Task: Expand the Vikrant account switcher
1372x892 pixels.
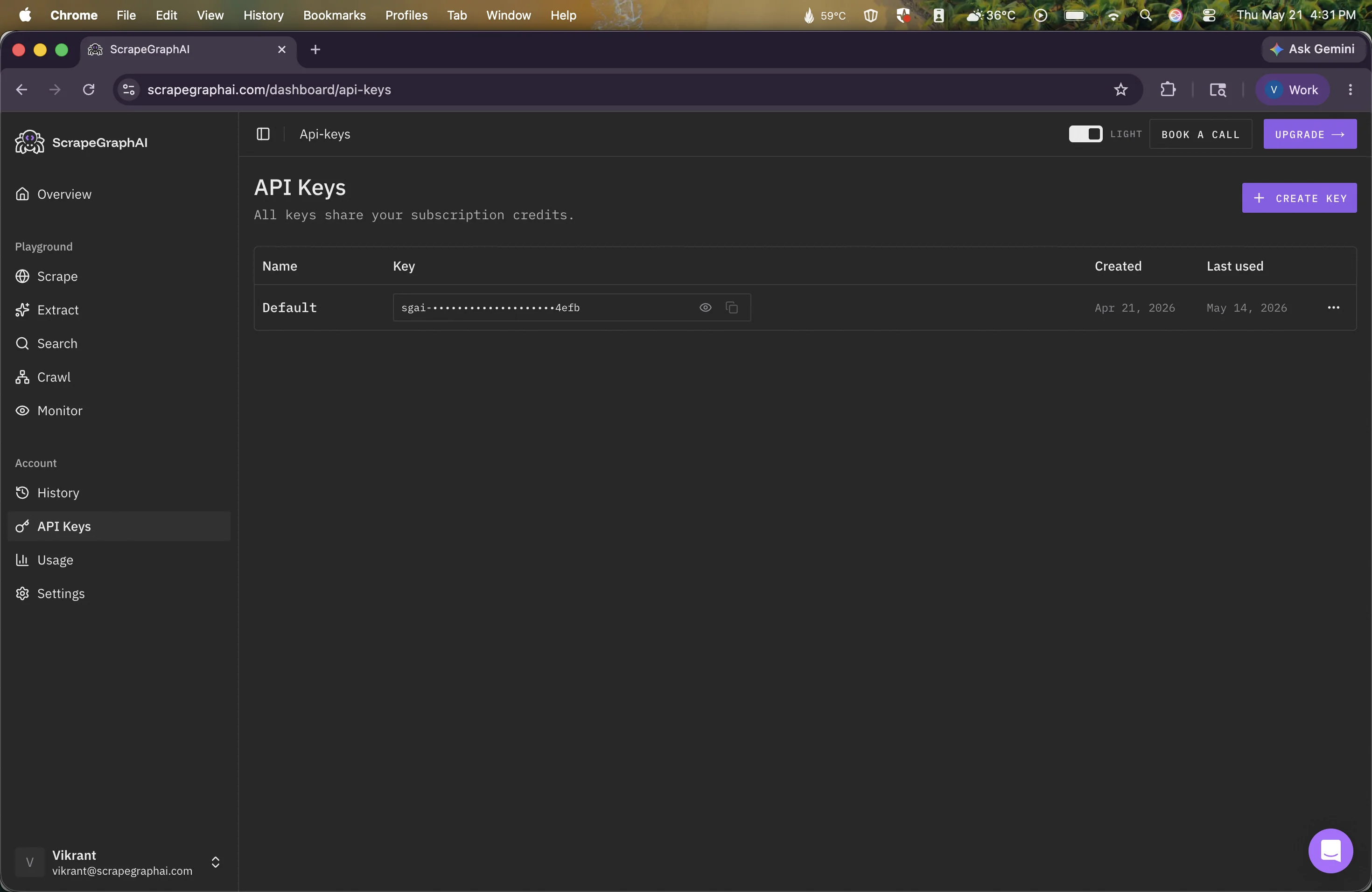Action: (215, 862)
